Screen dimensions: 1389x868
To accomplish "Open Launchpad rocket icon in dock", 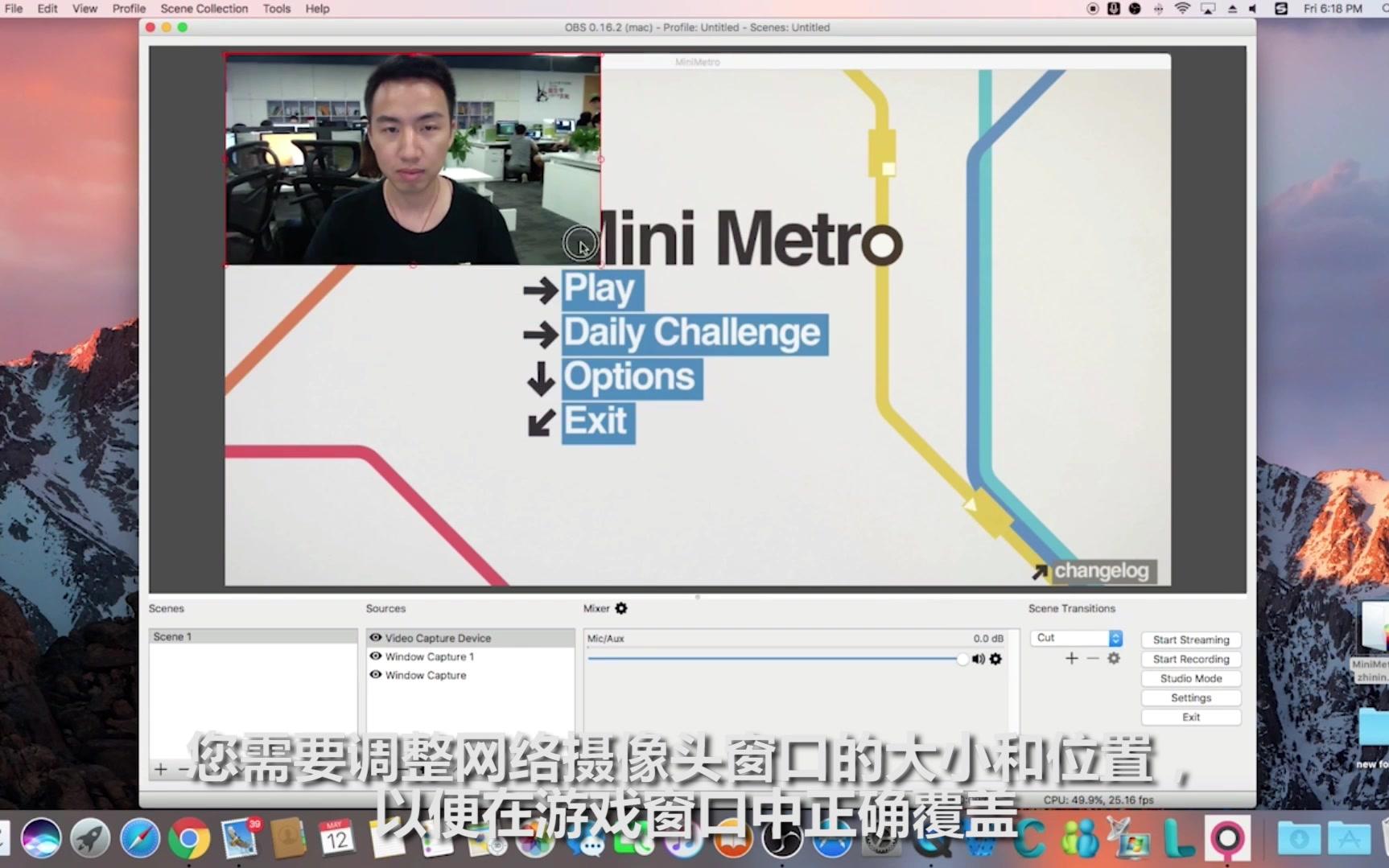I will tap(90, 839).
